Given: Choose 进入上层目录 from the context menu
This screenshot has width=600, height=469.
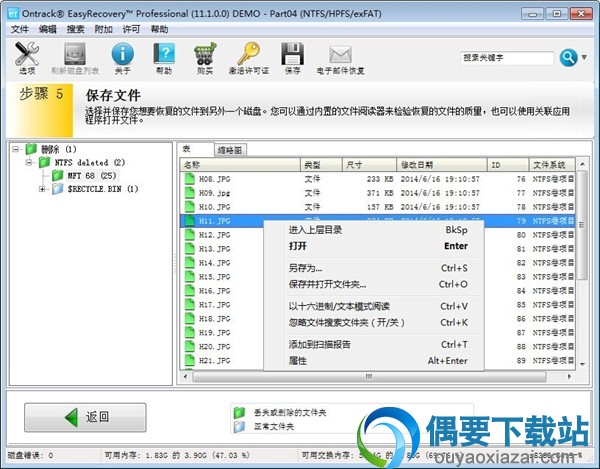Looking at the screenshot, I should point(374,230).
